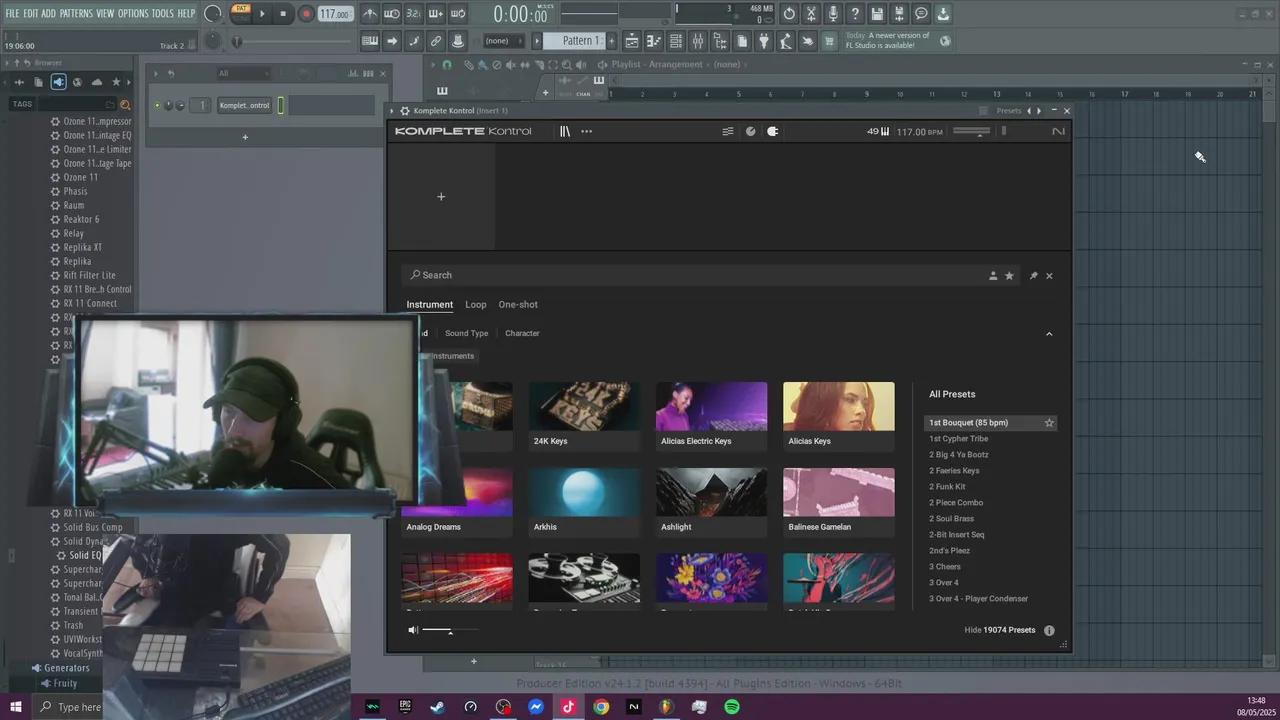Click the help question mark icon
1280x720 pixels.
[855, 14]
